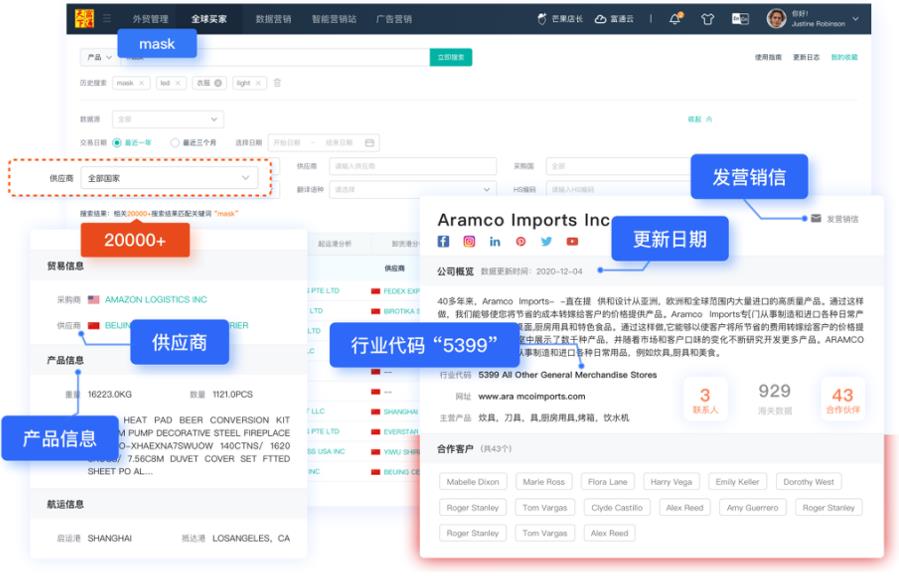Remove the "light" history tag
This screenshot has width=899, height=578.
tap(259, 83)
